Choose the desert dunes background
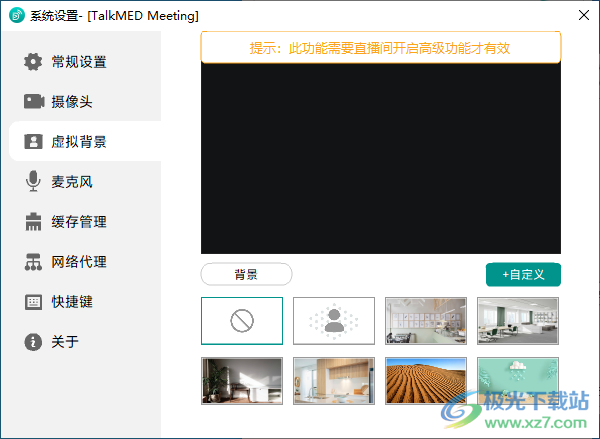The width and height of the screenshot is (600, 439). pos(426,381)
